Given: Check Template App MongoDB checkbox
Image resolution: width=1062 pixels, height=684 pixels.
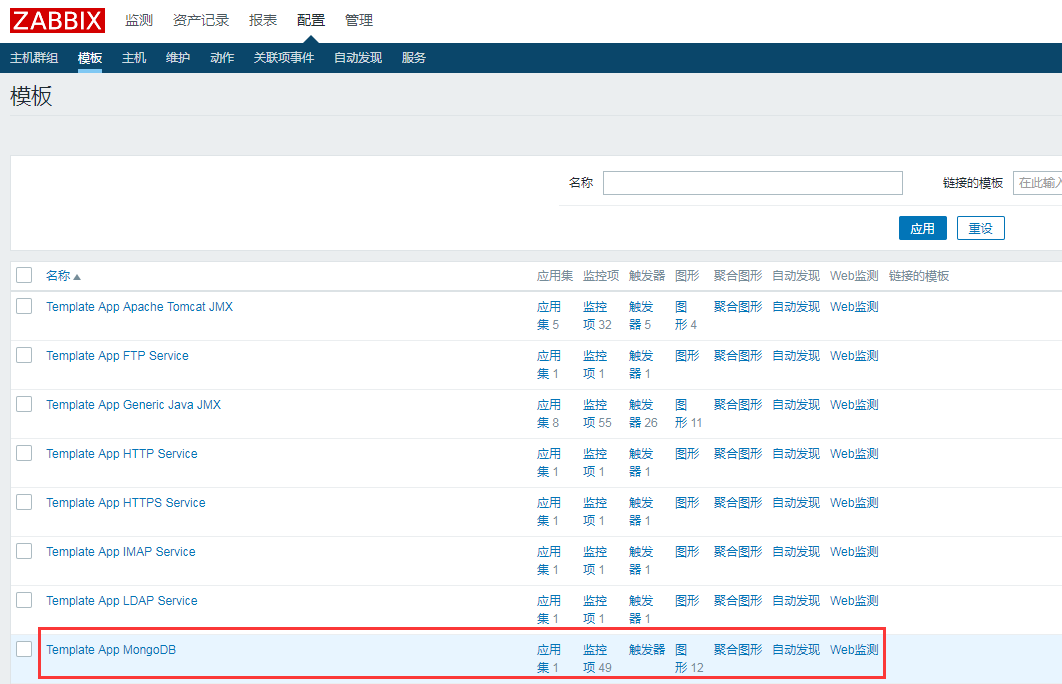Looking at the screenshot, I should pyautogui.click(x=24, y=649).
